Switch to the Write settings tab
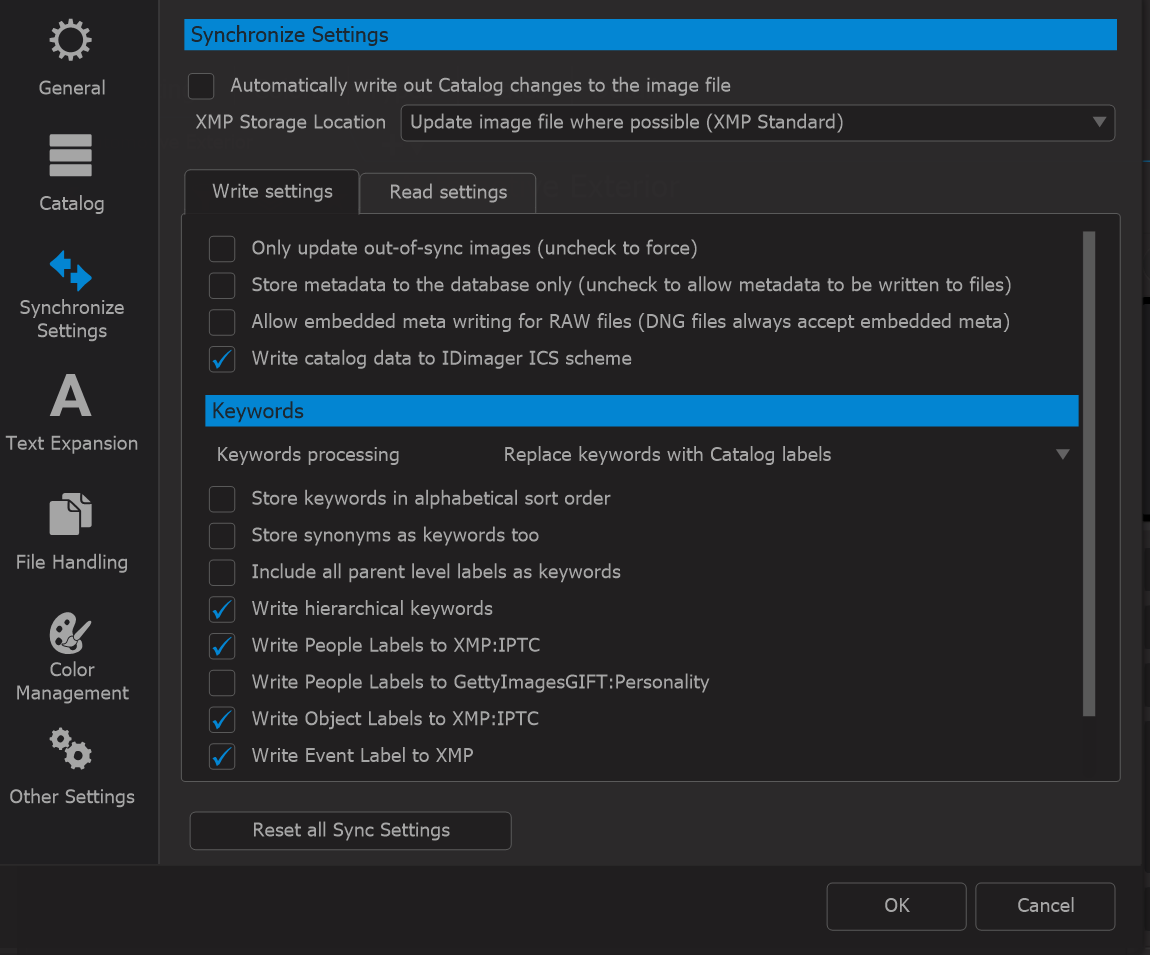The width and height of the screenshot is (1150, 955). tap(272, 191)
